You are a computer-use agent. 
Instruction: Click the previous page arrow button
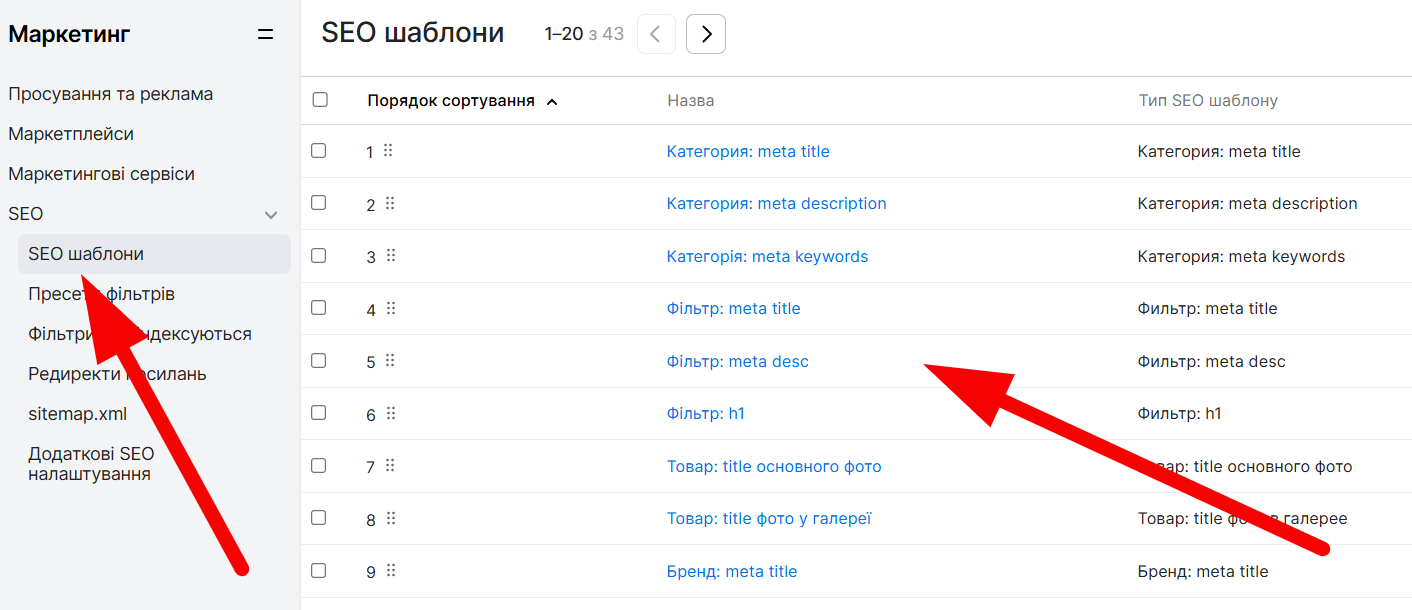pyautogui.click(x=656, y=34)
